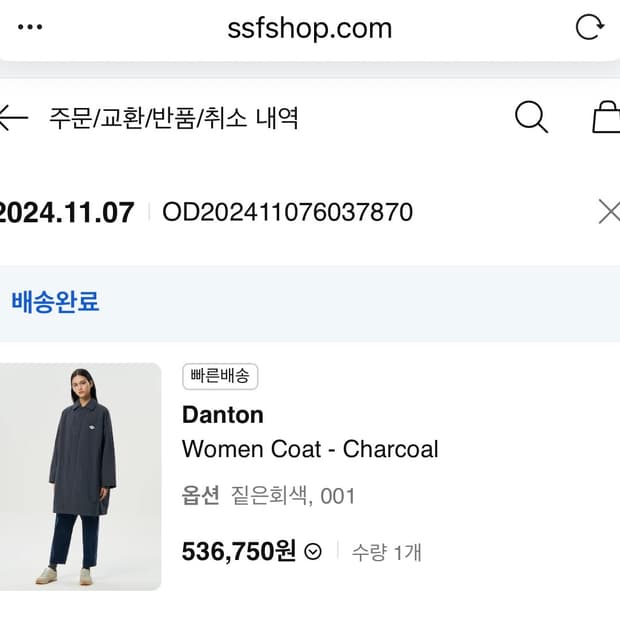Tap the 빠른배송 badge
The height and width of the screenshot is (620, 620).
click(x=220, y=377)
